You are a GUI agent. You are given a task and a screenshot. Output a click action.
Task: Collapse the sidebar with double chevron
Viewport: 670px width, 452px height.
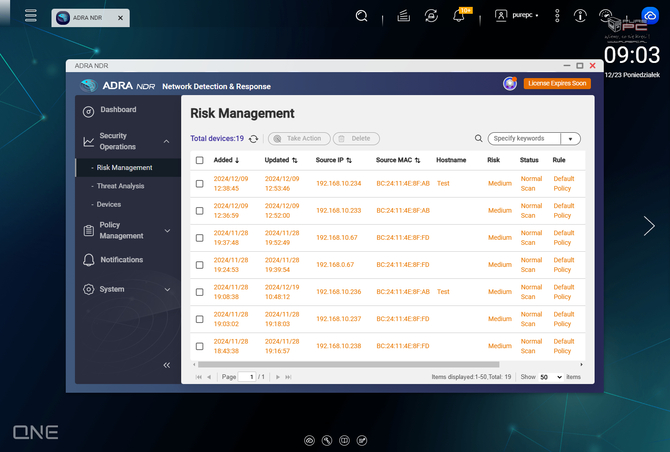pyautogui.click(x=167, y=365)
